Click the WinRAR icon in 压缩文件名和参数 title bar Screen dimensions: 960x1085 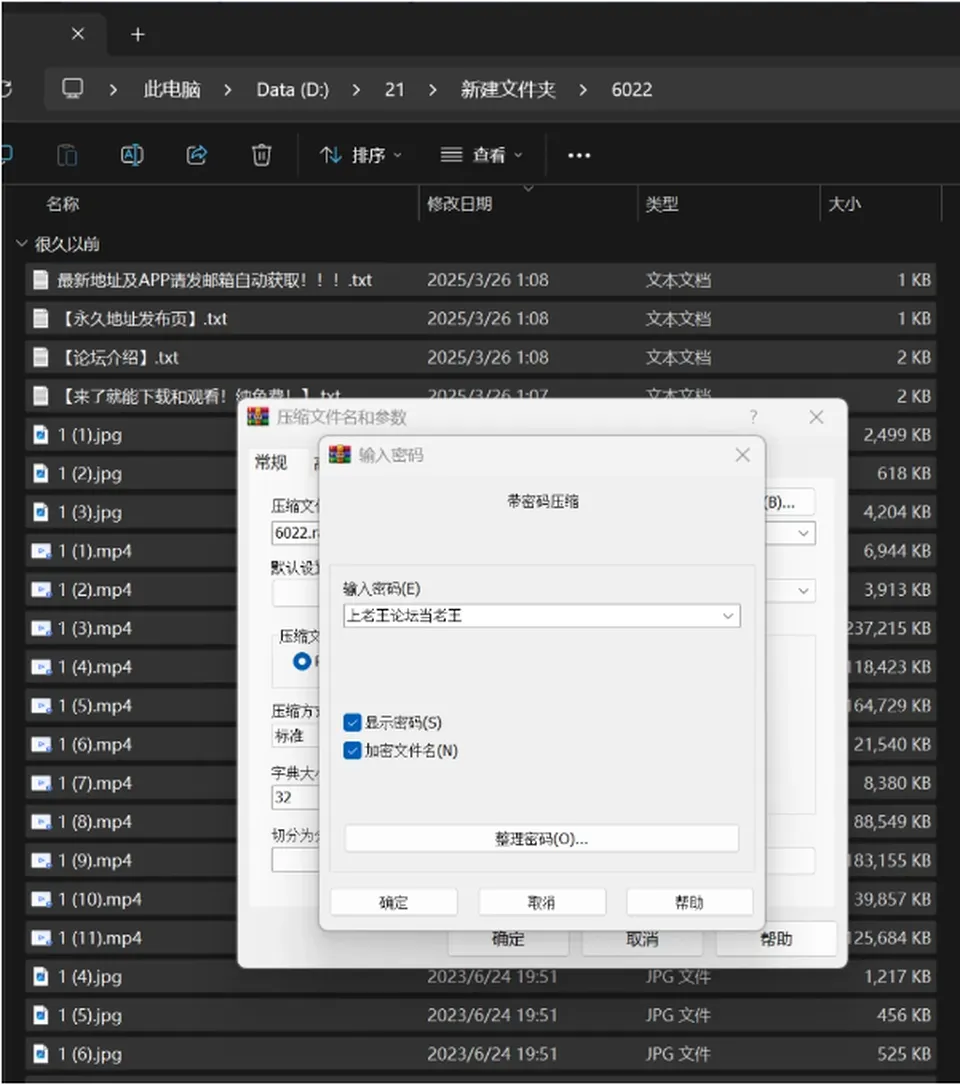coord(258,417)
